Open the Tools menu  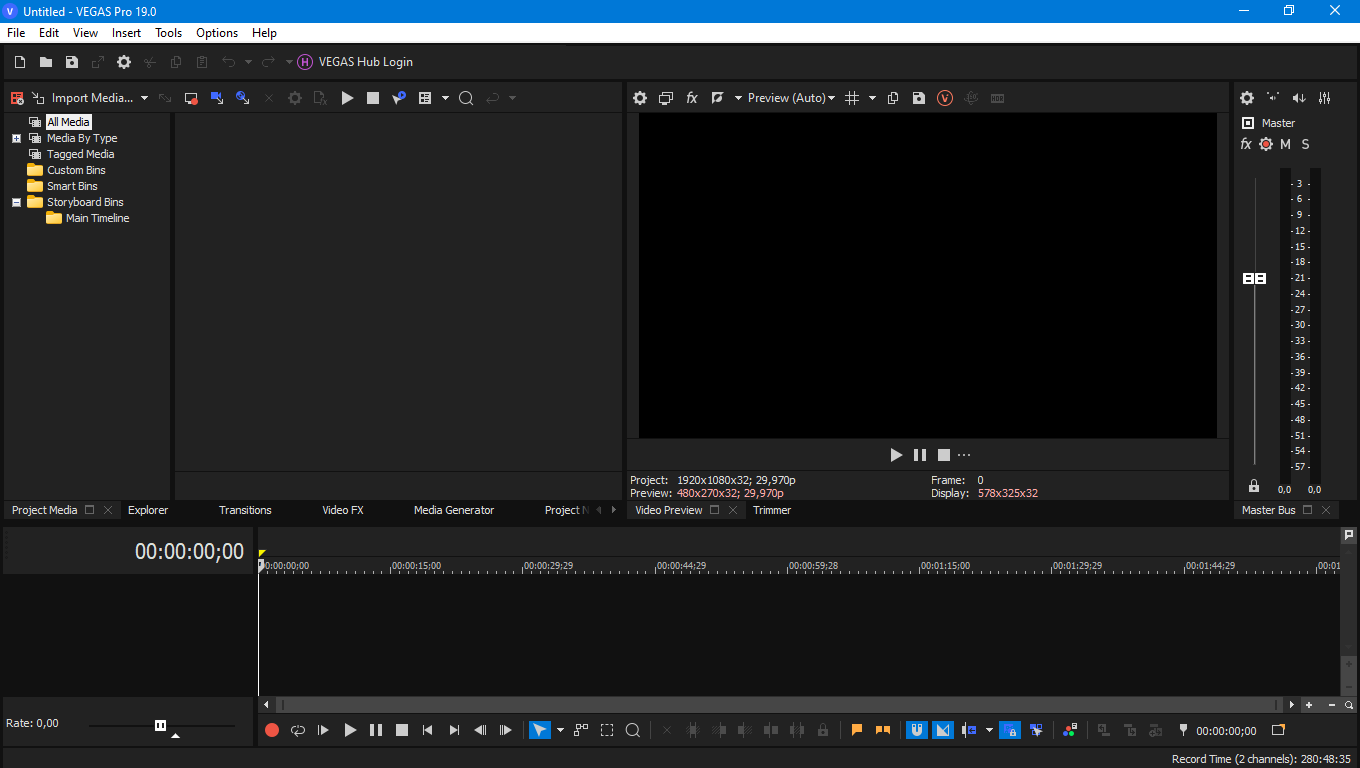pyautogui.click(x=169, y=33)
